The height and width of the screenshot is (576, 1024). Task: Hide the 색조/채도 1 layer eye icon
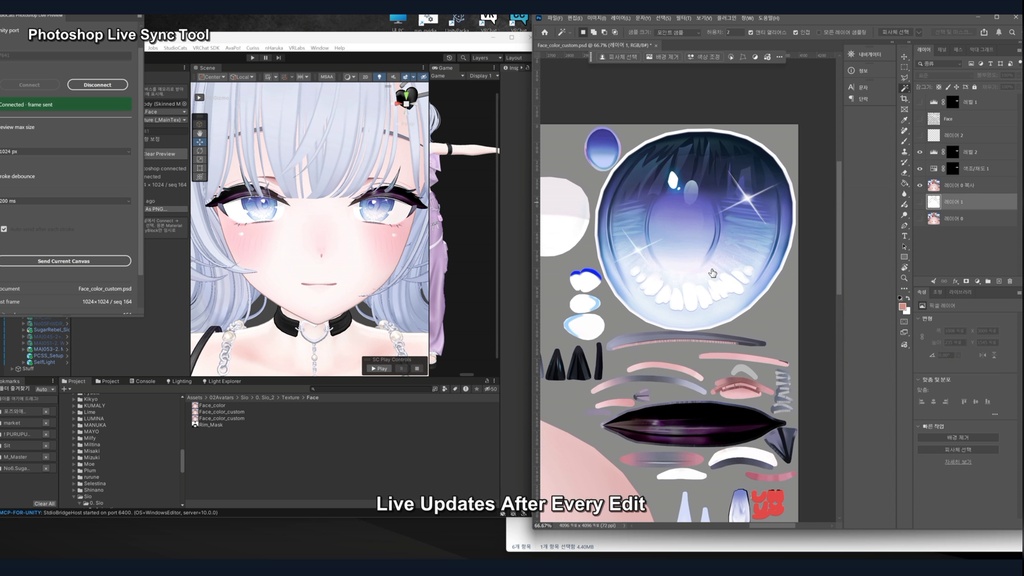pos(920,168)
